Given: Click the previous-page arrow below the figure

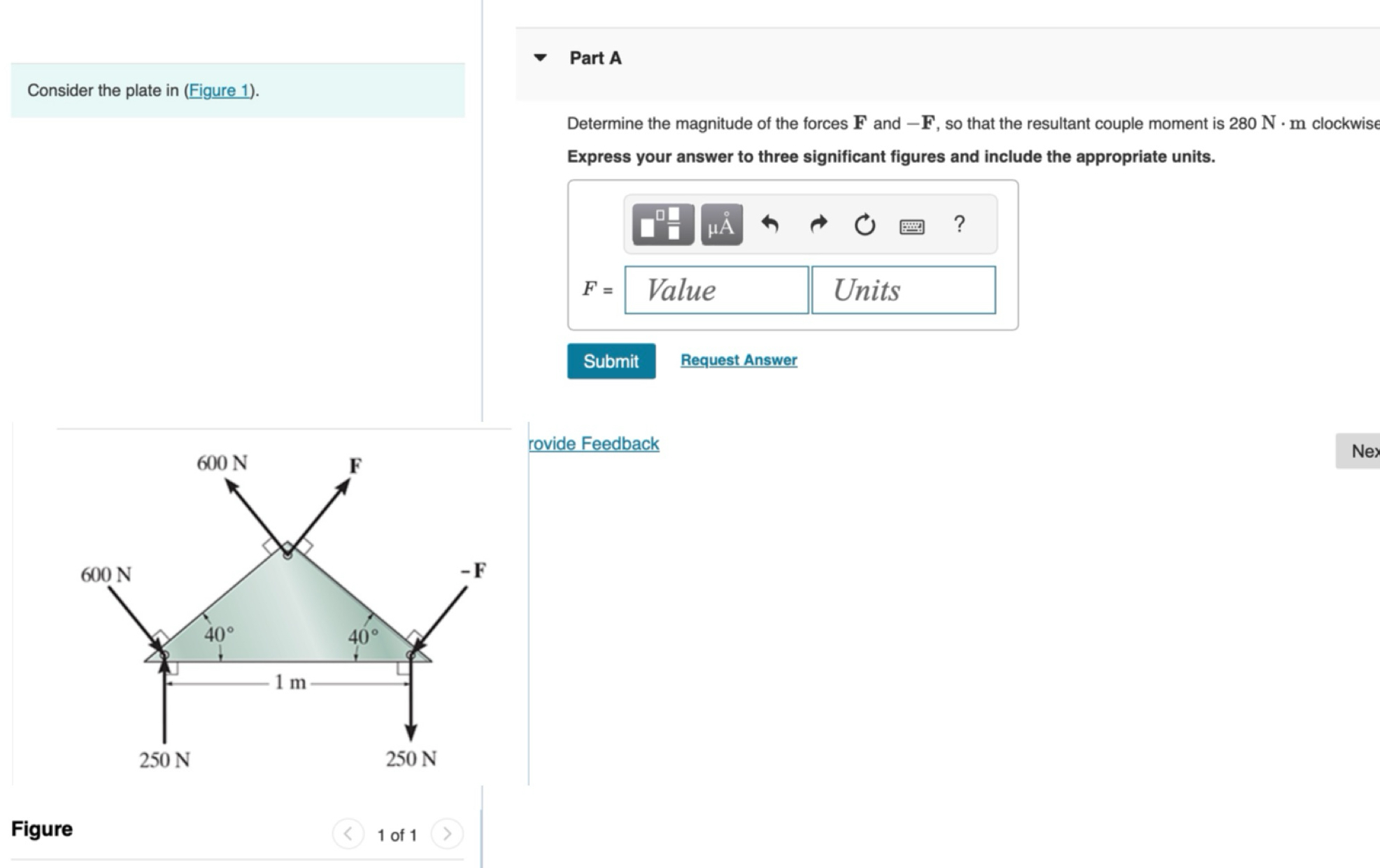Looking at the screenshot, I should point(347,833).
